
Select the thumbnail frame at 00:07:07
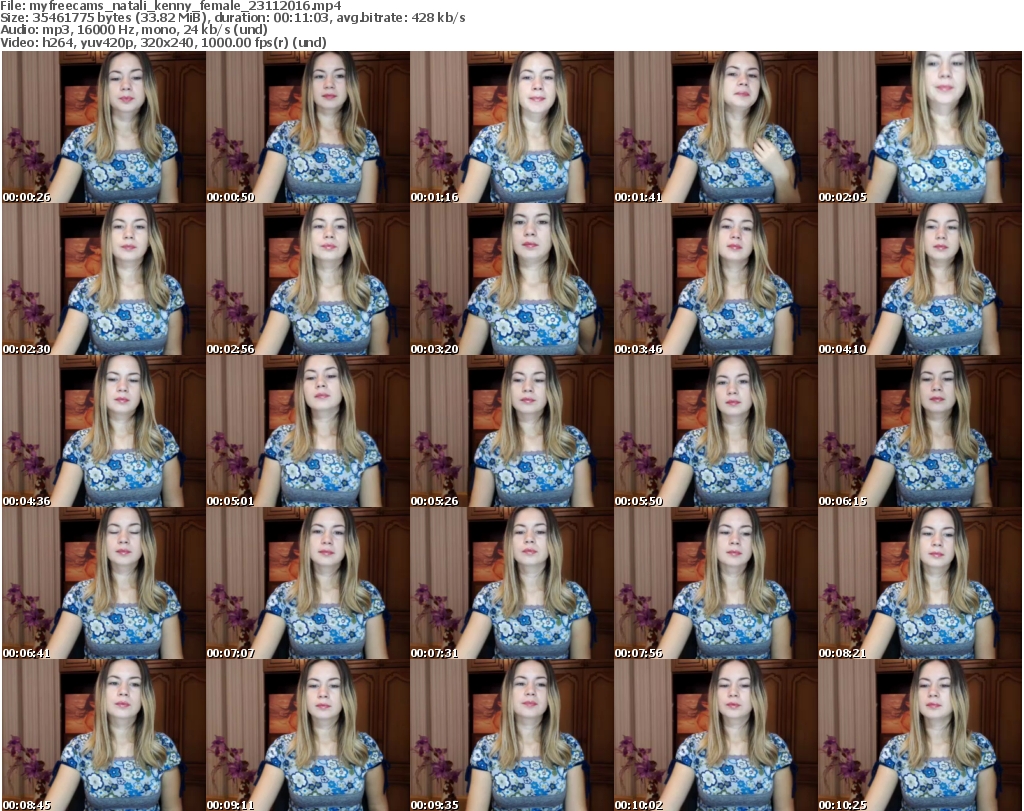[308, 583]
